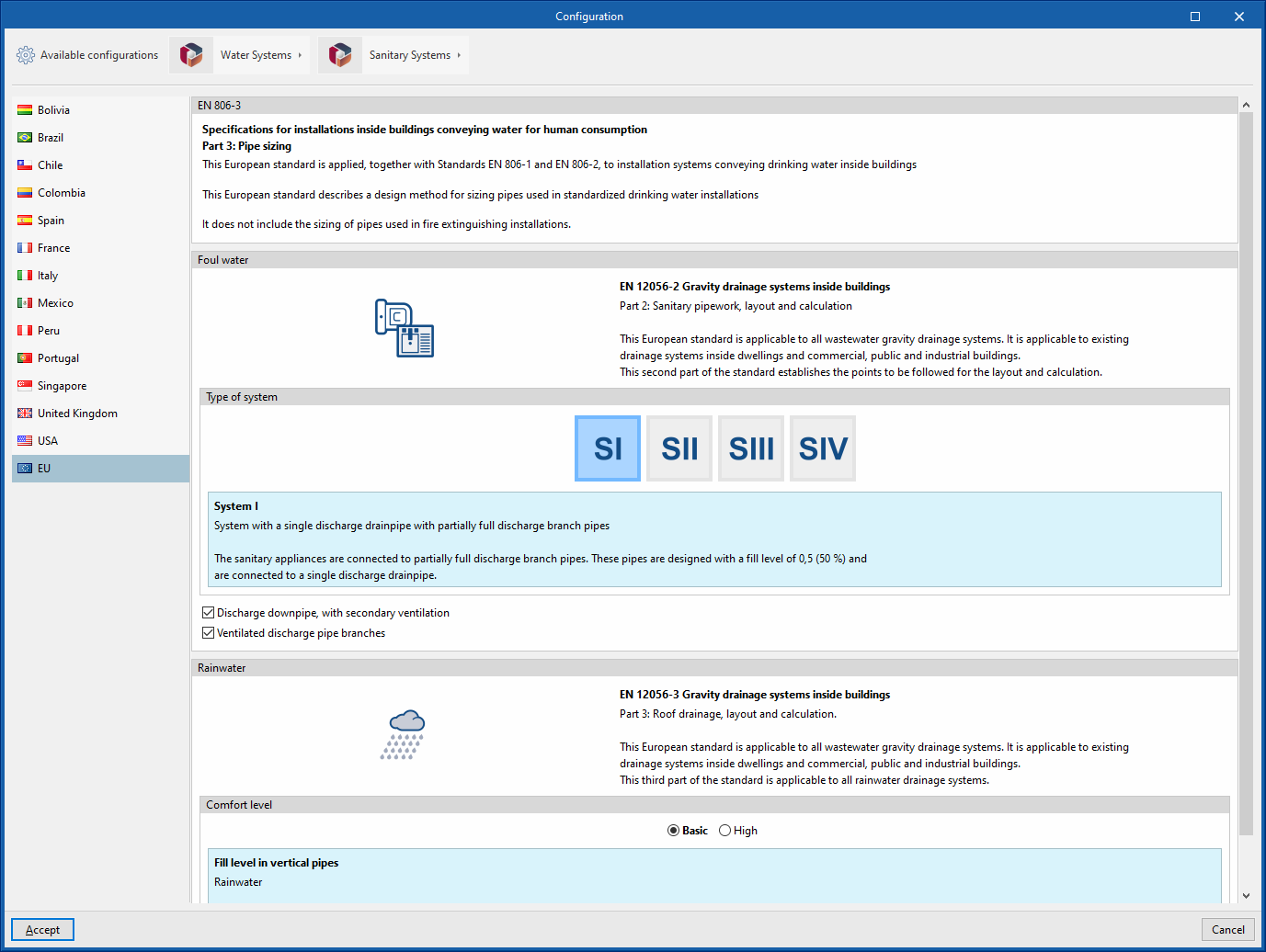Expand the Water Systems dropdown arrow

pos(300,55)
